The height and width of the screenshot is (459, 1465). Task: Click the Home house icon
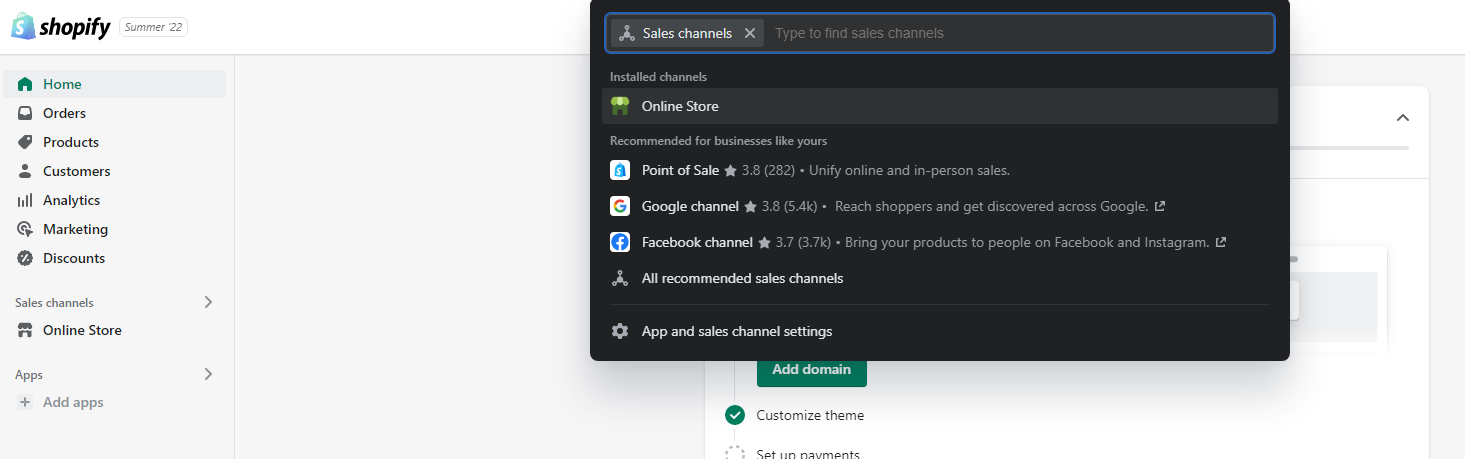tap(25, 84)
